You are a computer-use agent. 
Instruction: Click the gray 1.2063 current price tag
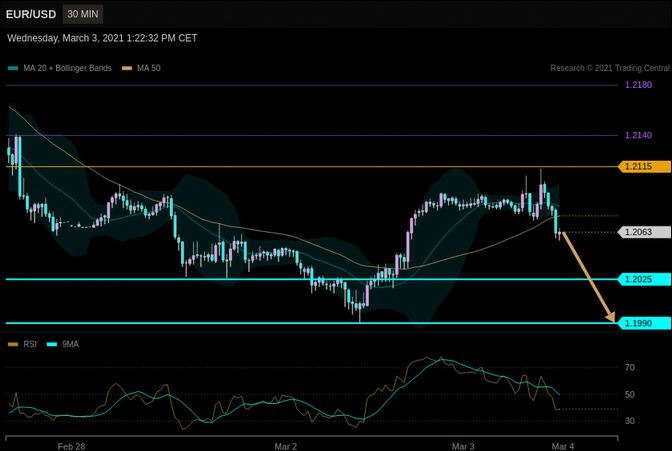pos(644,232)
